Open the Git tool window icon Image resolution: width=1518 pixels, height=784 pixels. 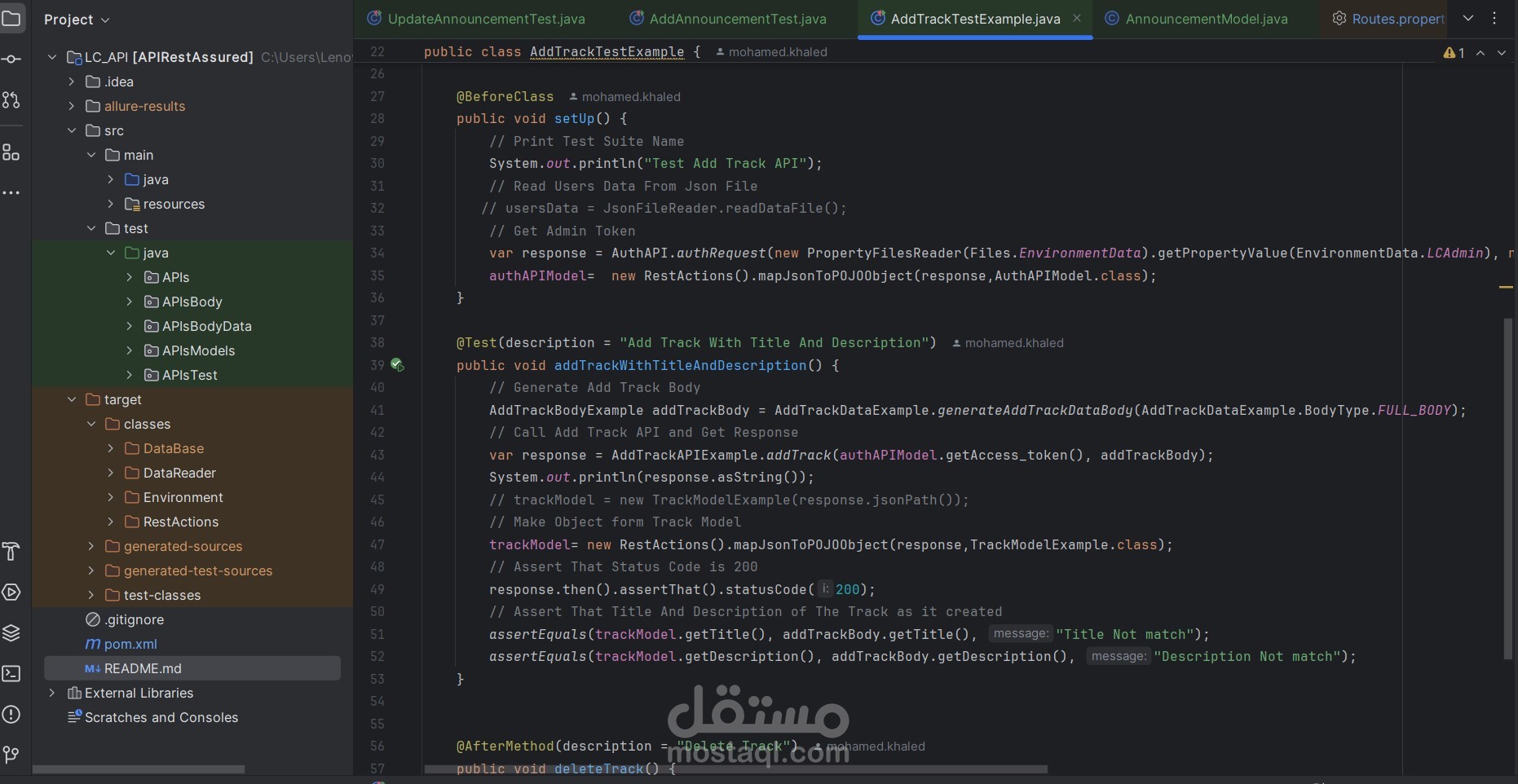point(11,755)
